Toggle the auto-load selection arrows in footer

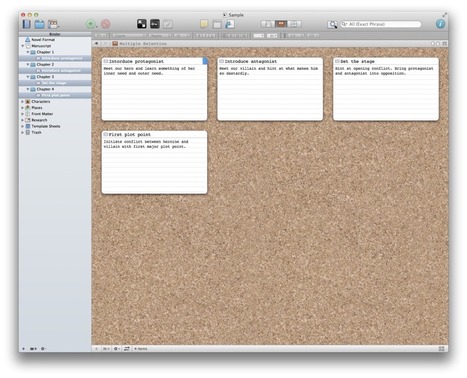coord(127,349)
